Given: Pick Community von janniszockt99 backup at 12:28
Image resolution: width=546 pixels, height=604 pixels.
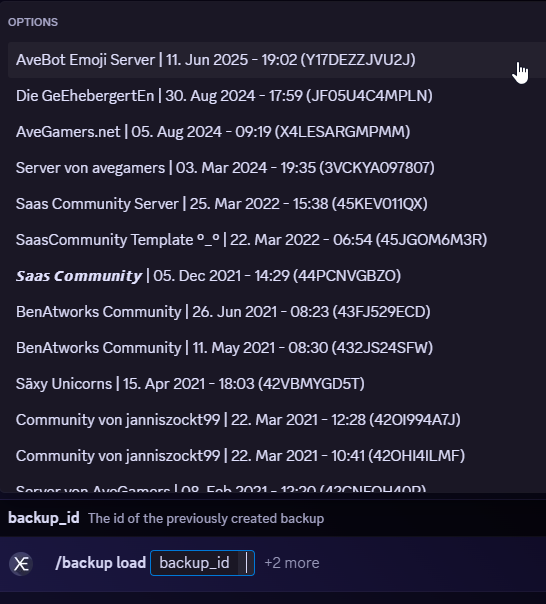Looking at the screenshot, I should tap(277, 419).
